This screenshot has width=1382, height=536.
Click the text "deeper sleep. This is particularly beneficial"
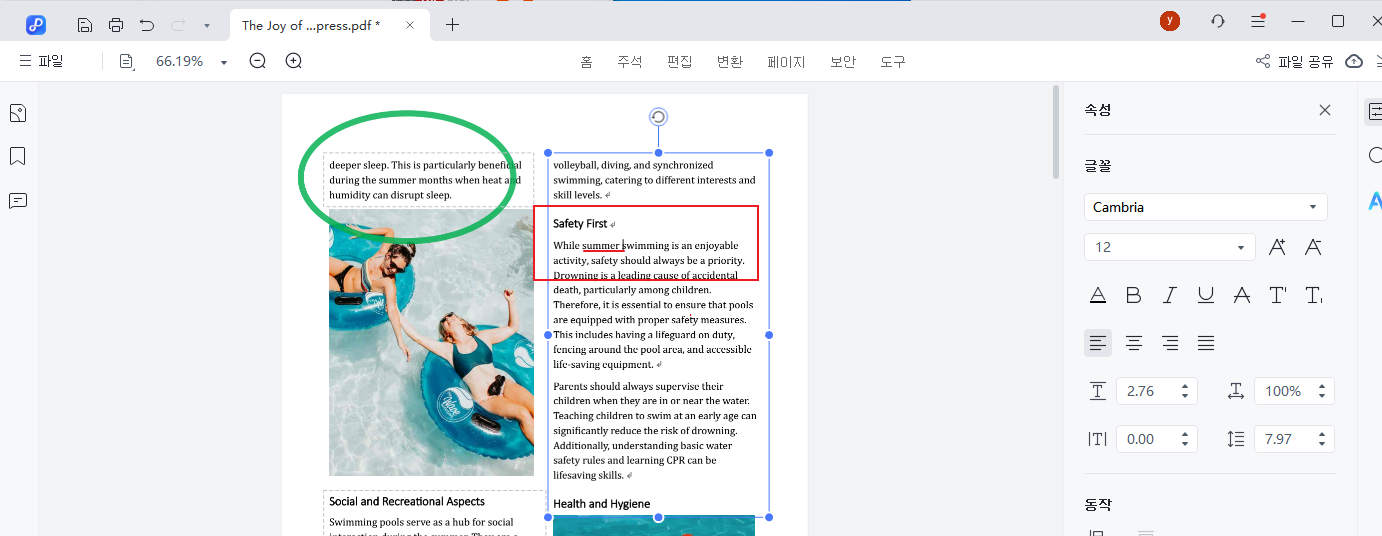[x=425, y=165]
